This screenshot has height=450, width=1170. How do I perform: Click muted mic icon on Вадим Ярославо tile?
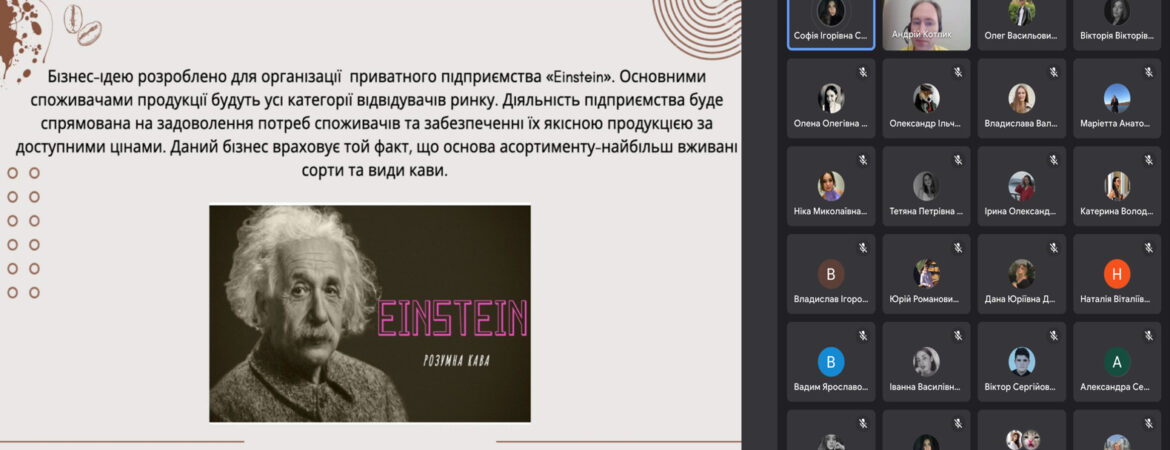tap(863, 335)
